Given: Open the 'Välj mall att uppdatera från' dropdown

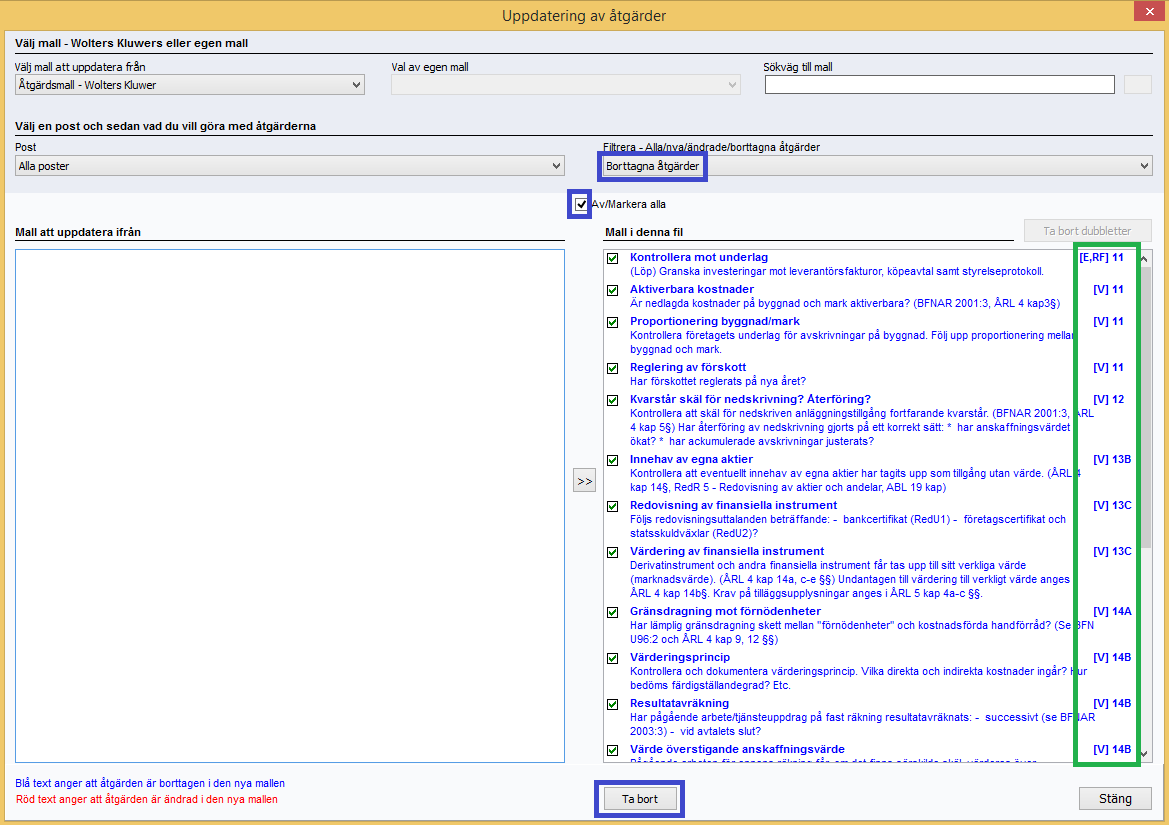Looking at the screenshot, I should tap(189, 85).
